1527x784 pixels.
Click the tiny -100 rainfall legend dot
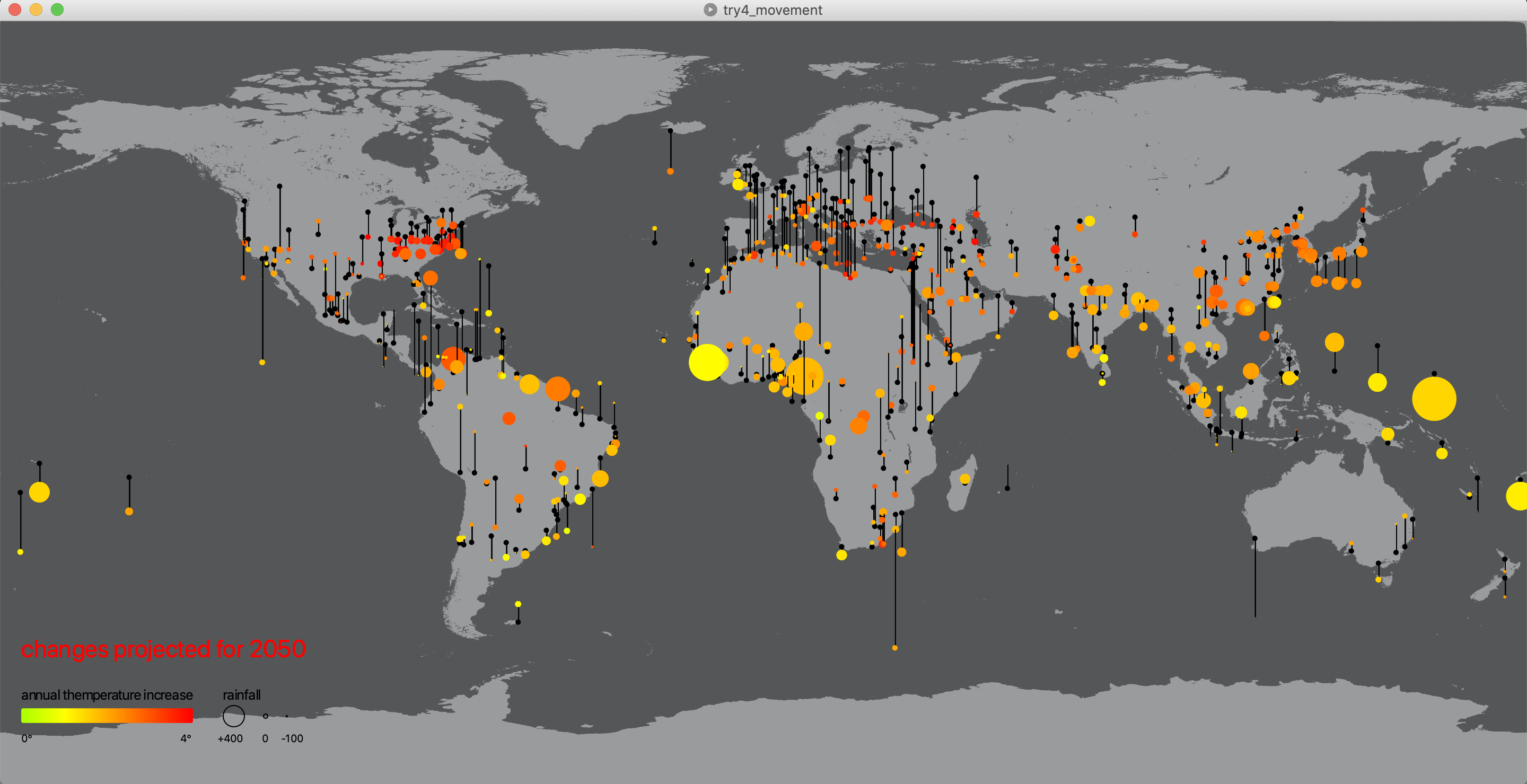[287, 716]
